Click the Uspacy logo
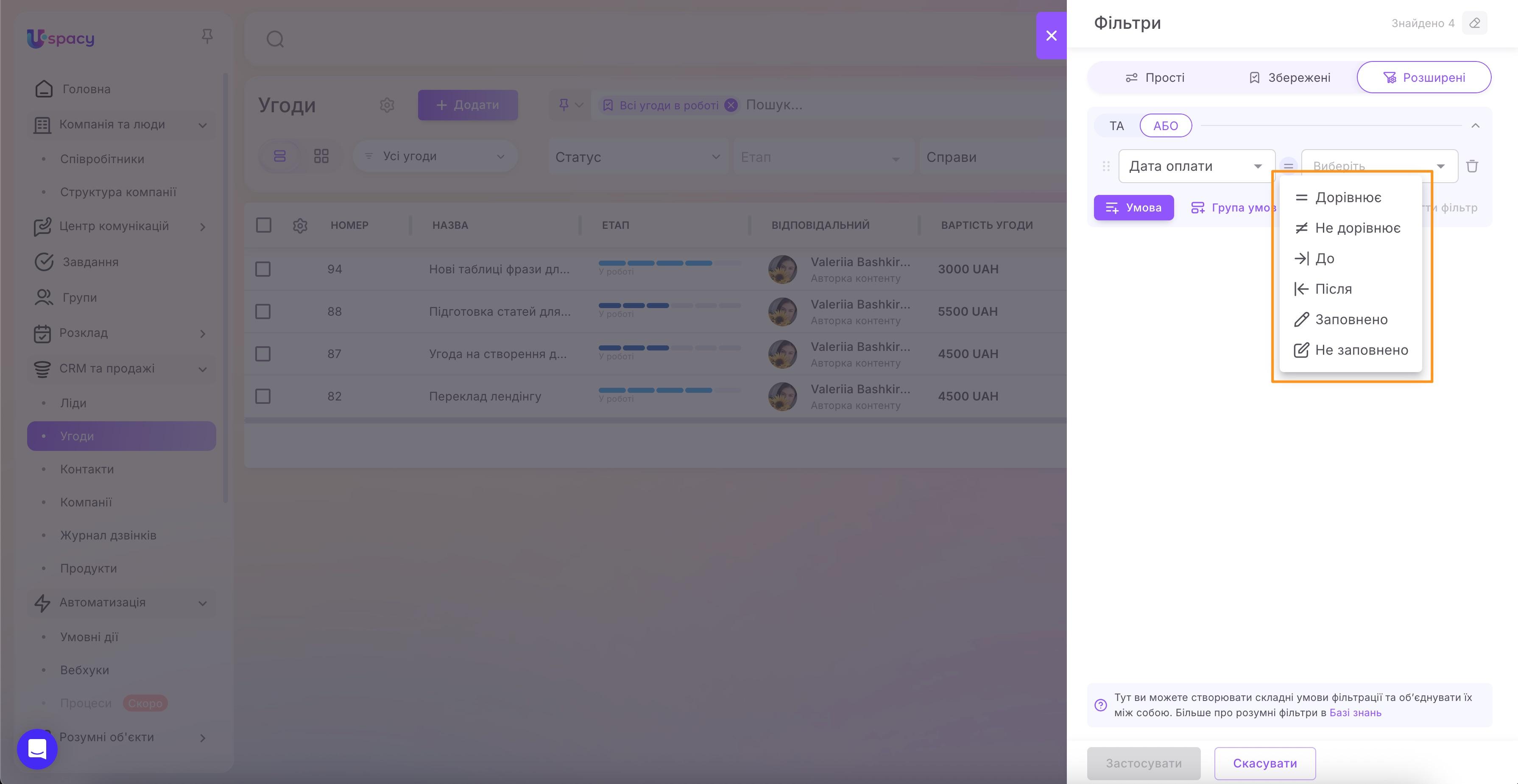1518x784 pixels. click(x=60, y=38)
